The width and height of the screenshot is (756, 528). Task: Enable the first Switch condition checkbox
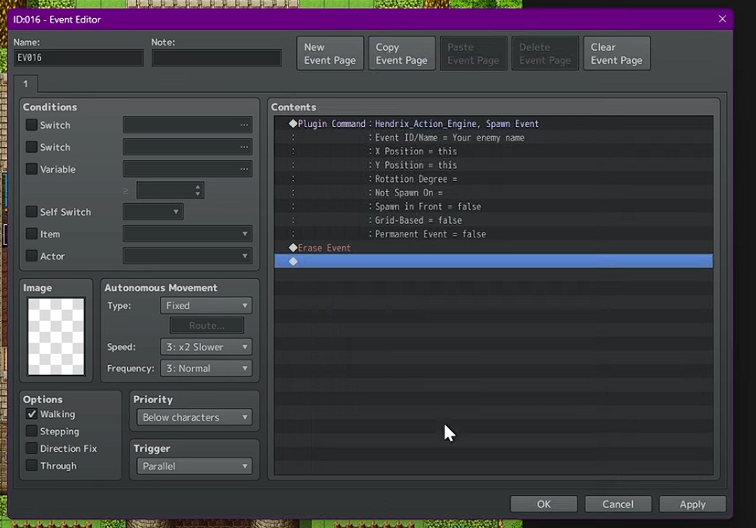(32, 125)
